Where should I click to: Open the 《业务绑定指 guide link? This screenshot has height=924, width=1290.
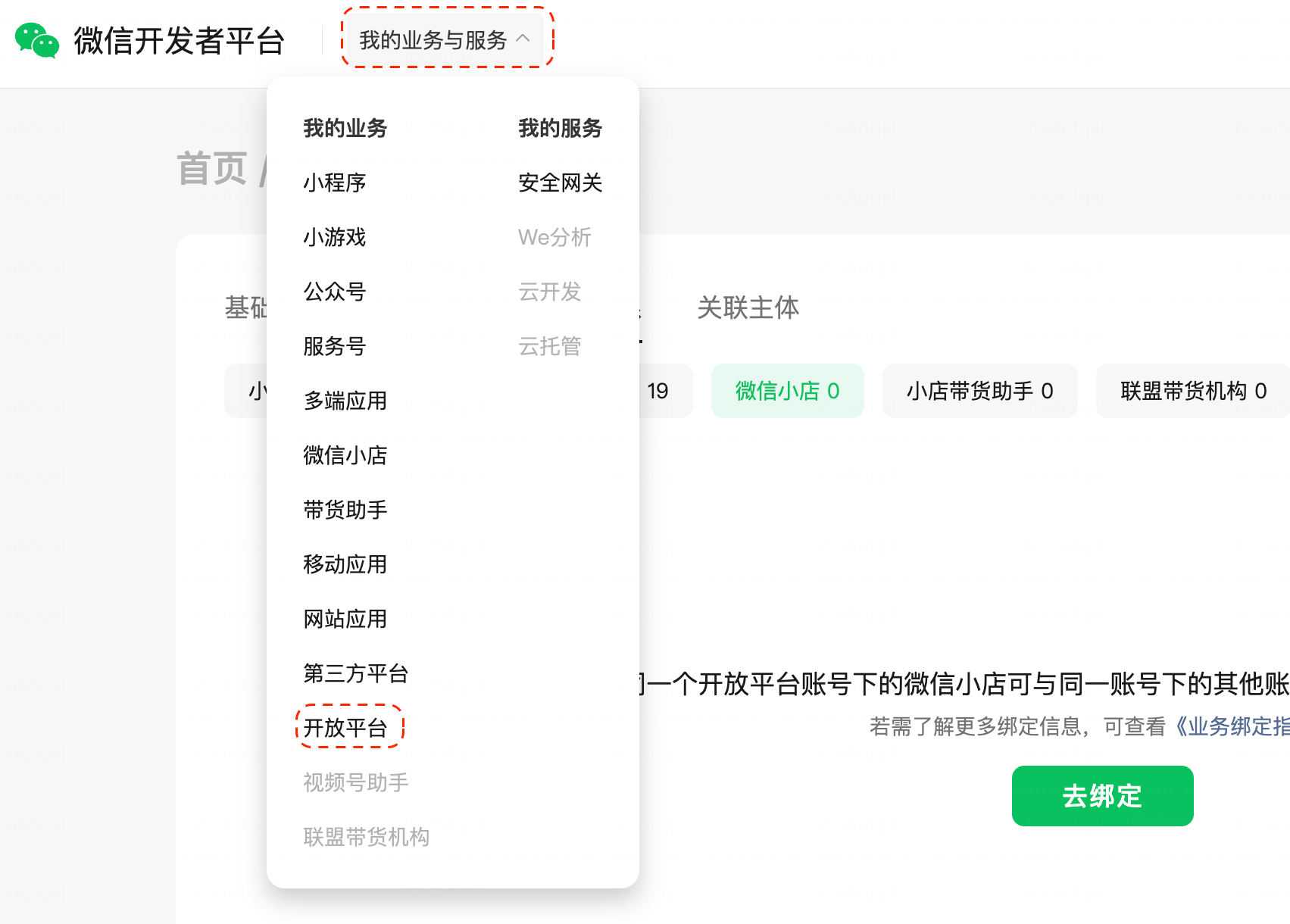point(1229,726)
